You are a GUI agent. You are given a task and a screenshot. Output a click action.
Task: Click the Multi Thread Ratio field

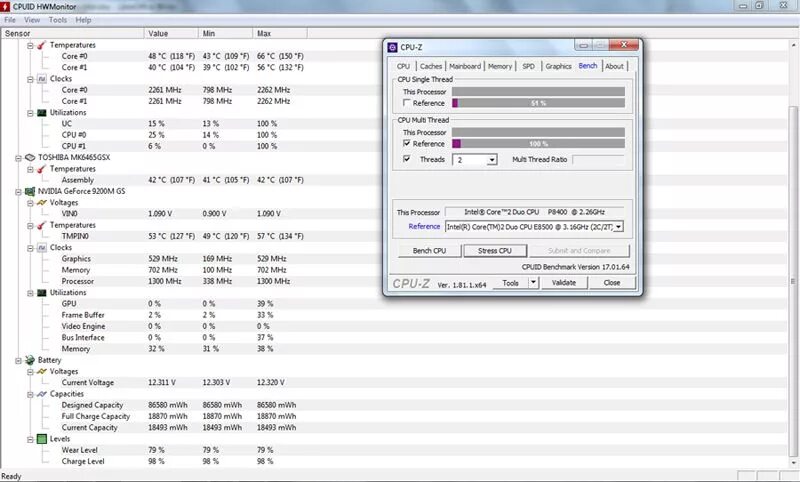[x=598, y=160]
